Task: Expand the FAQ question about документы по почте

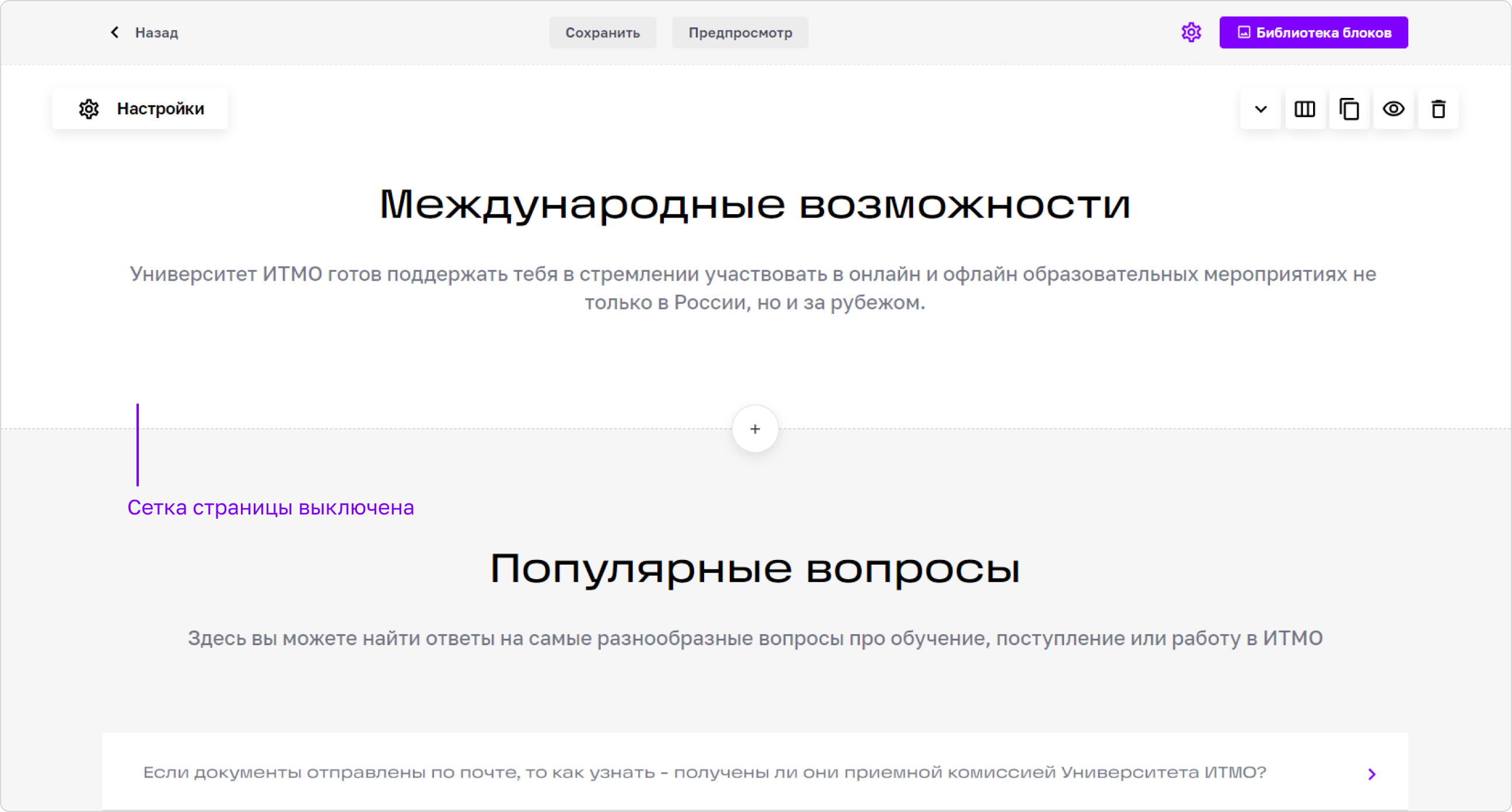Action: click(x=755, y=772)
